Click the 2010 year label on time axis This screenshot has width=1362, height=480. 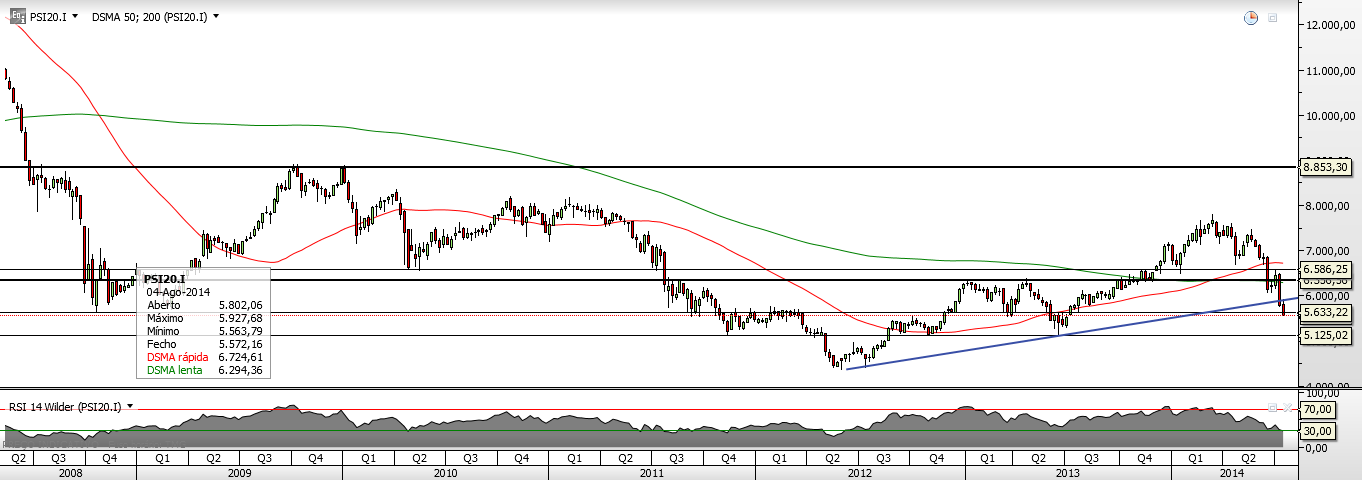coord(445,472)
